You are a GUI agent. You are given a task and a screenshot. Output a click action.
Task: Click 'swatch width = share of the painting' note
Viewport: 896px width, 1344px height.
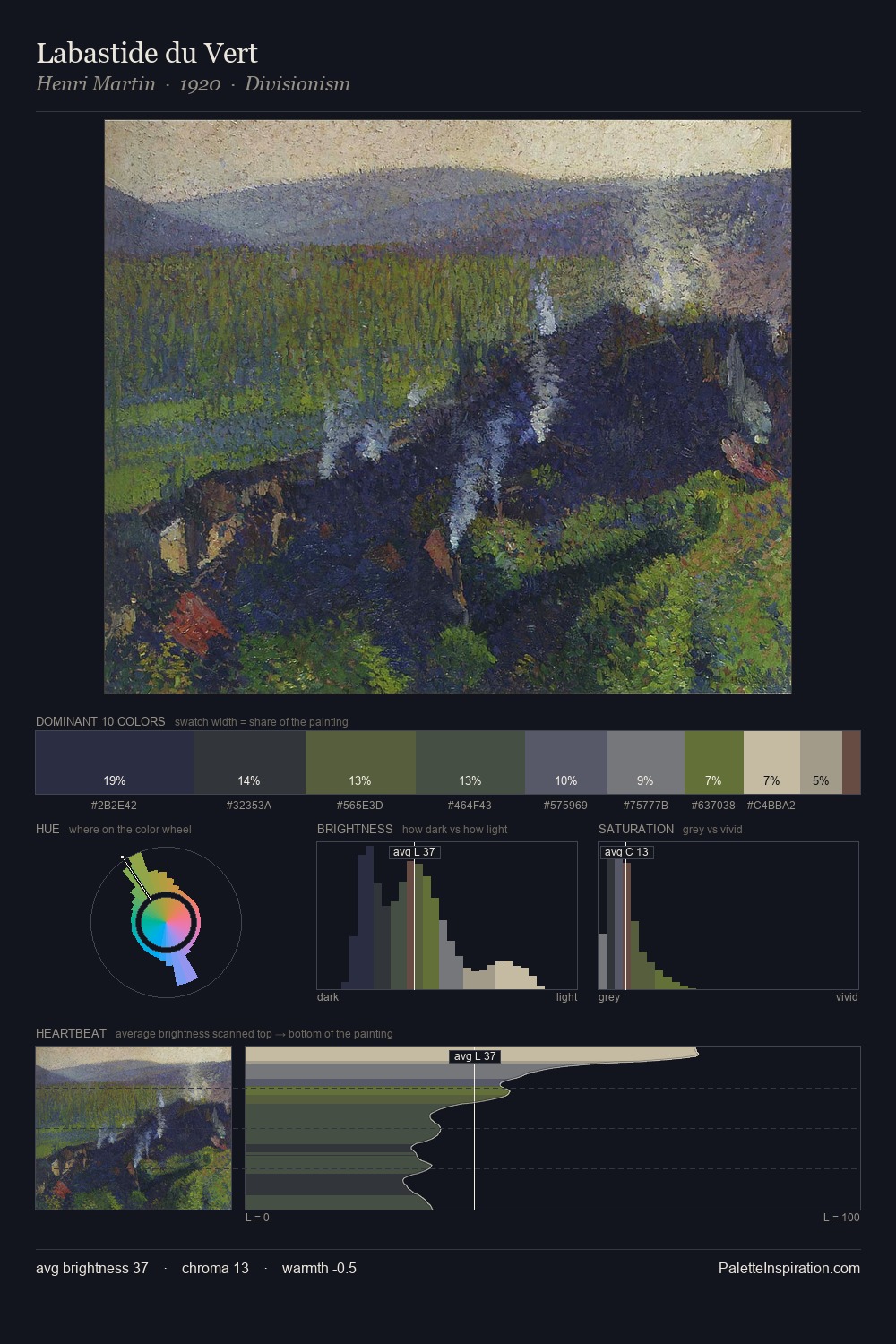tap(262, 722)
